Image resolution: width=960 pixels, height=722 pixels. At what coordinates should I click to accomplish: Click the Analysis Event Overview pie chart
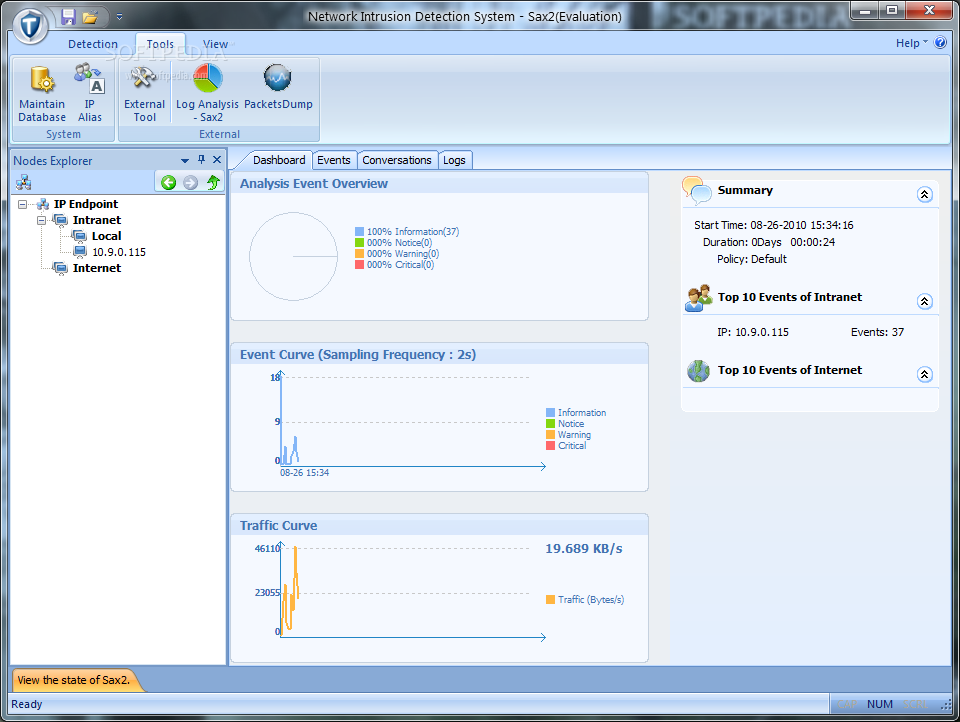[293, 257]
